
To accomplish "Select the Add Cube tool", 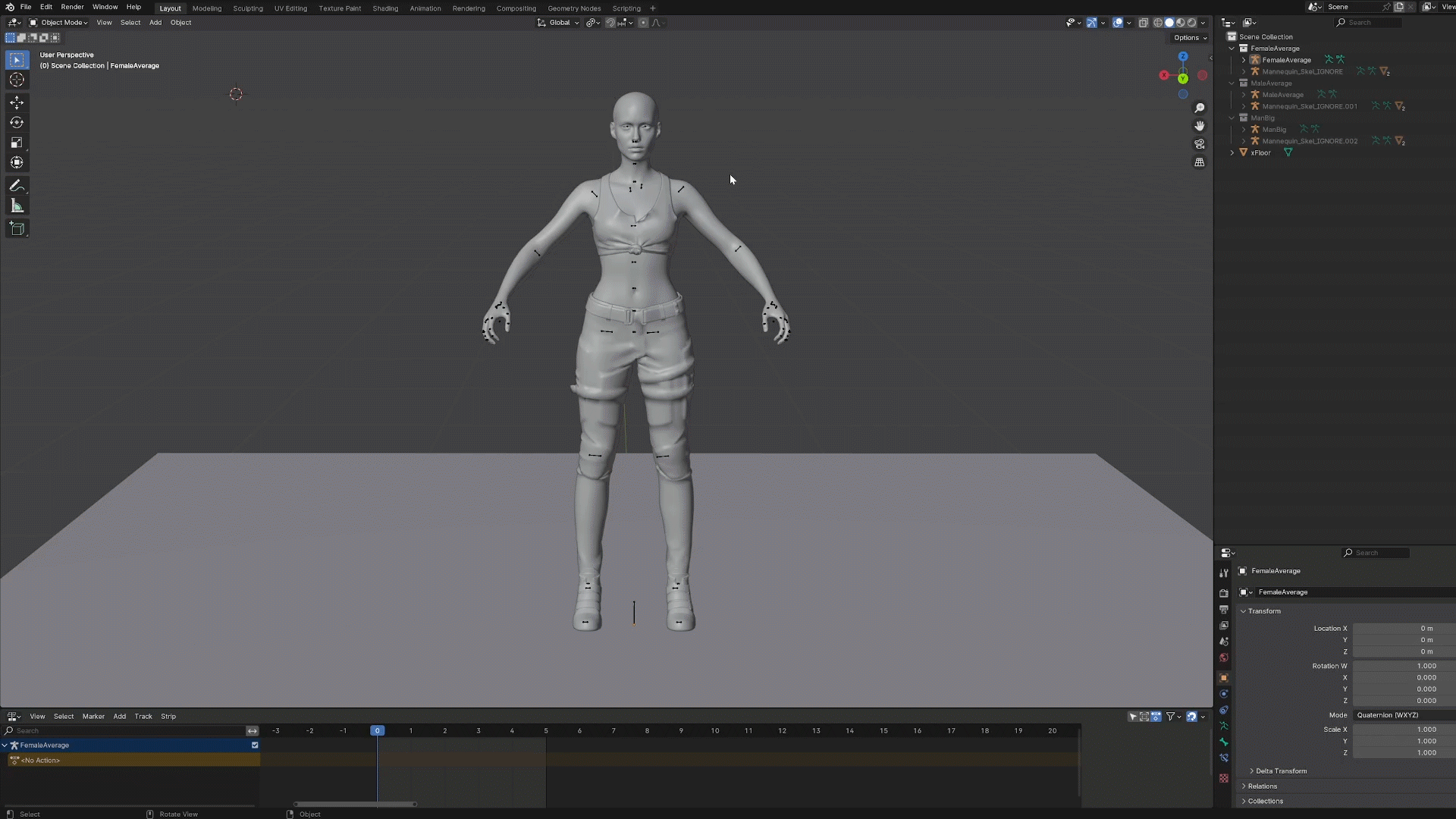I will pos(17,228).
